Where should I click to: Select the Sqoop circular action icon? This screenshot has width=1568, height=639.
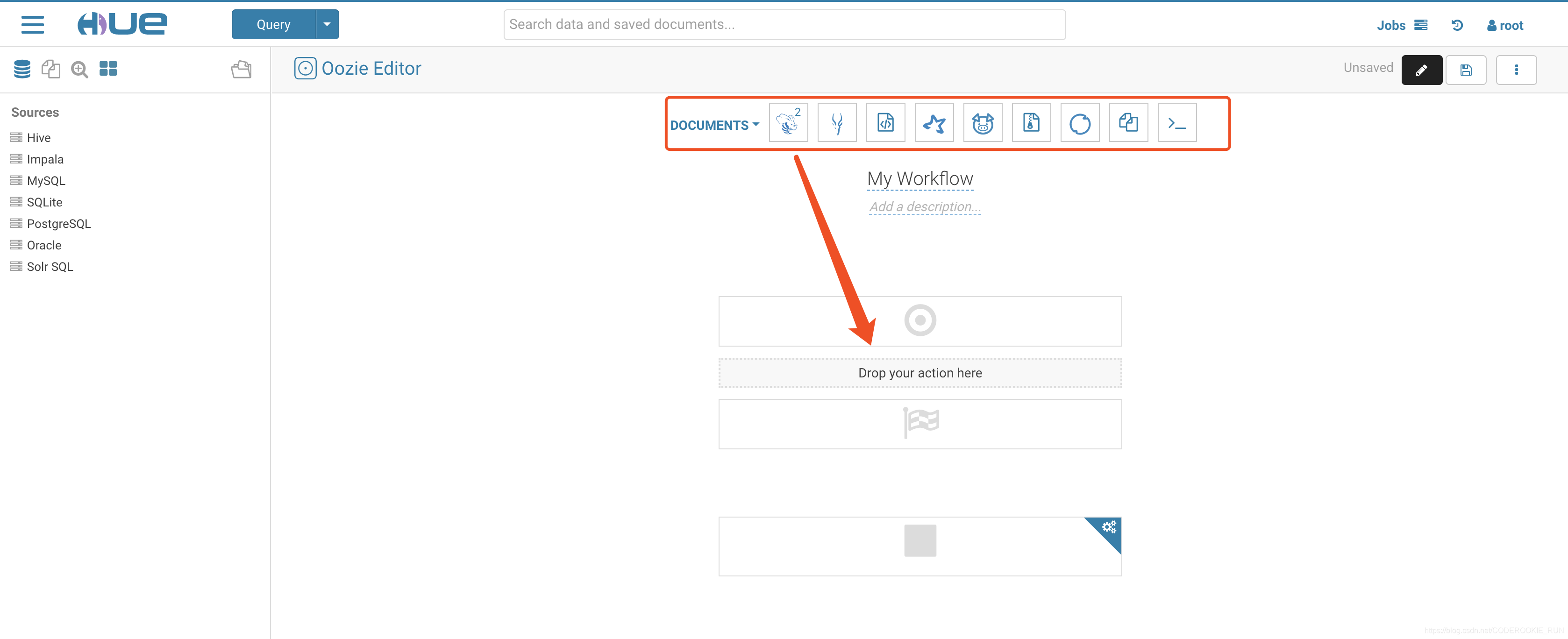[x=1079, y=123]
